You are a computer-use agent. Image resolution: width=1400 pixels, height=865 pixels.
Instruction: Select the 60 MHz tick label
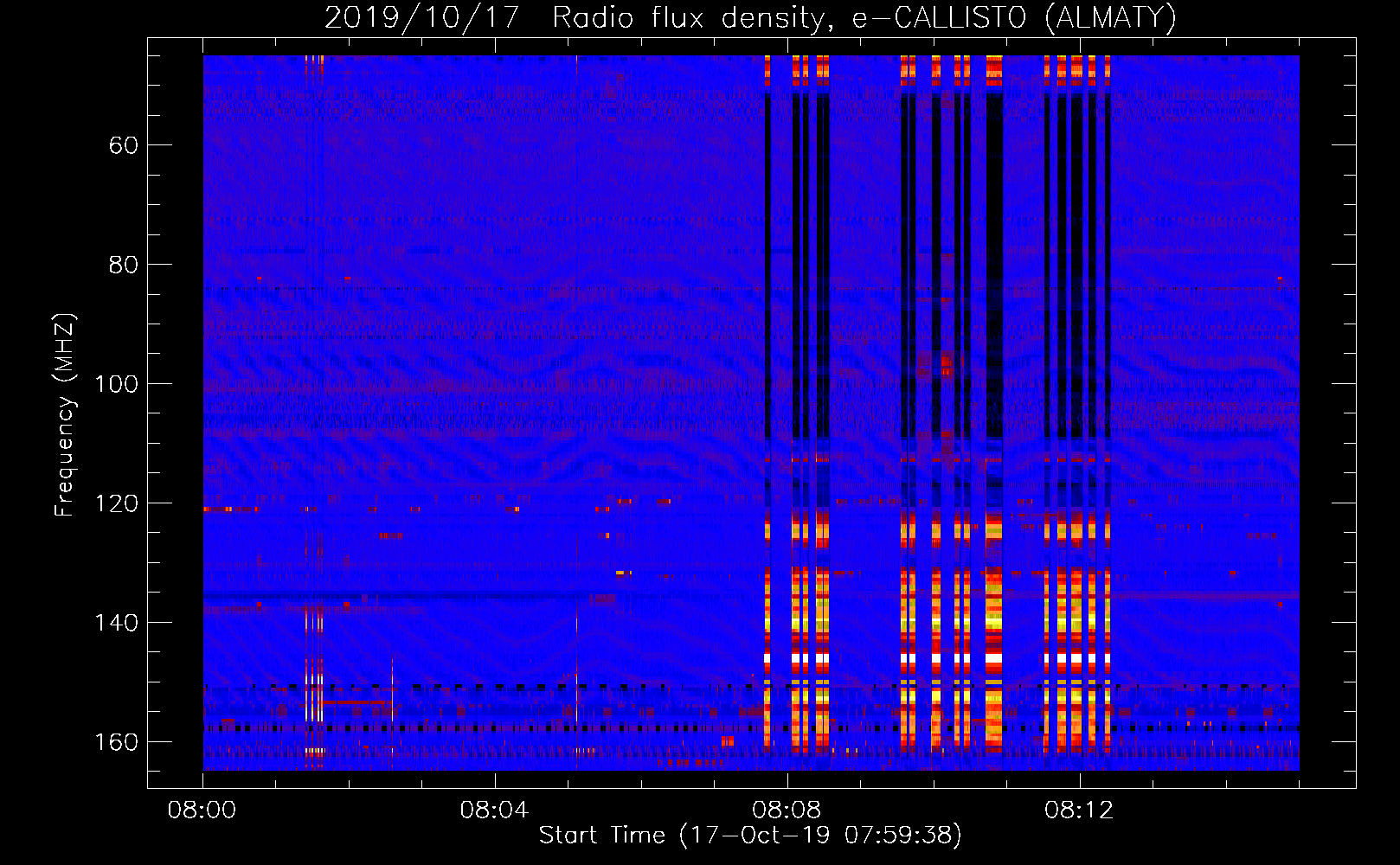pos(124,145)
